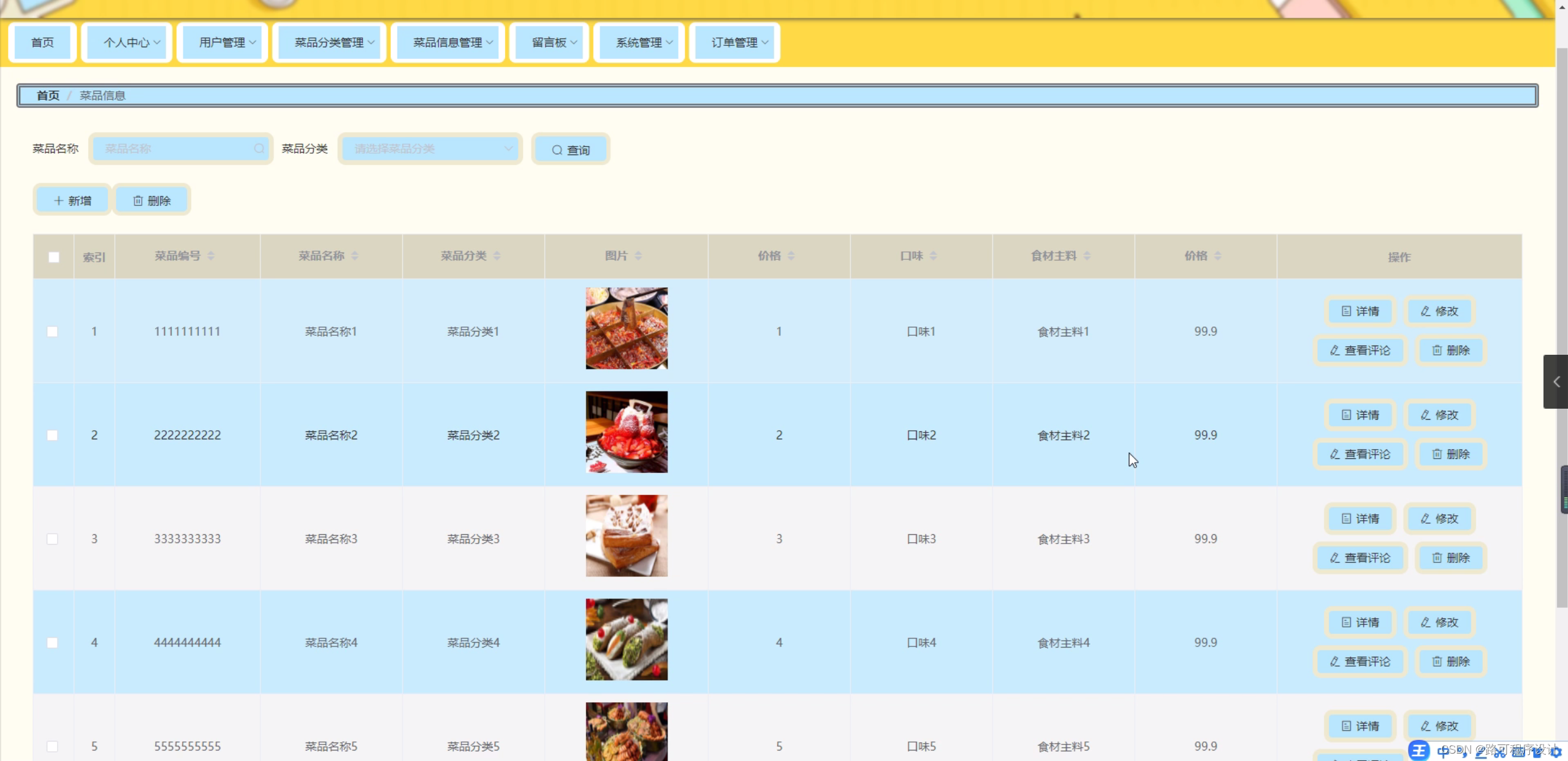Open the strawberry dessert thumbnail in row 2
The width and height of the screenshot is (1568, 761).
(626, 432)
